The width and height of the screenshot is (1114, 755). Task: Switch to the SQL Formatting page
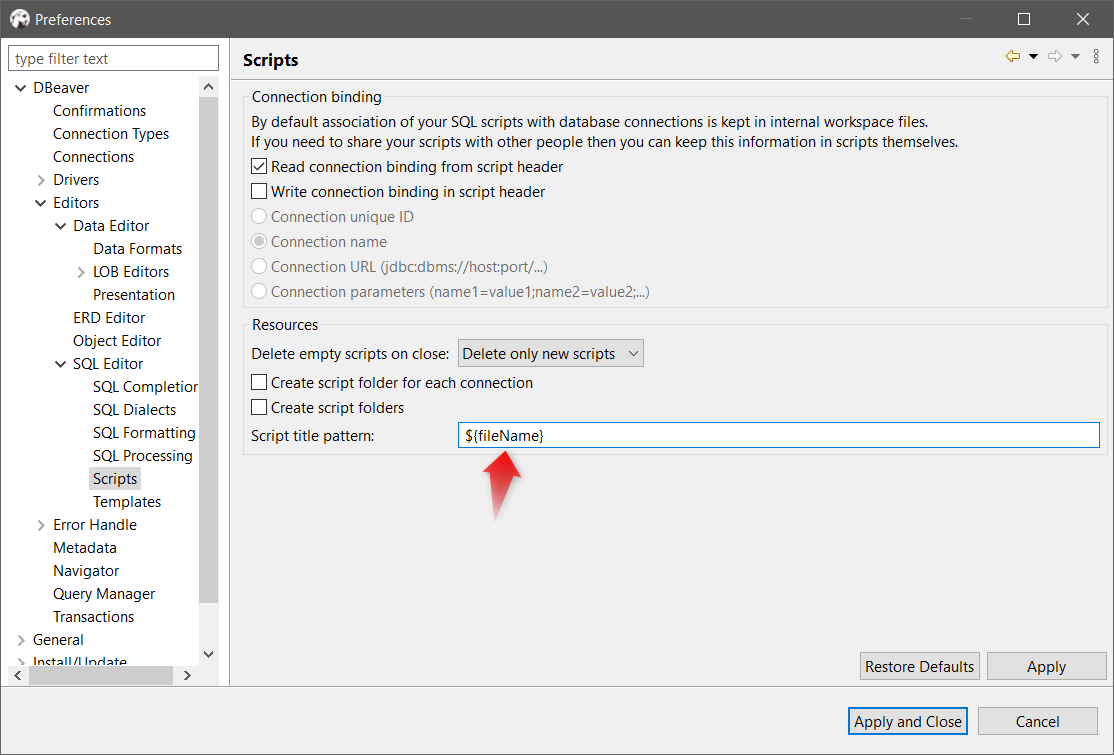144,432
